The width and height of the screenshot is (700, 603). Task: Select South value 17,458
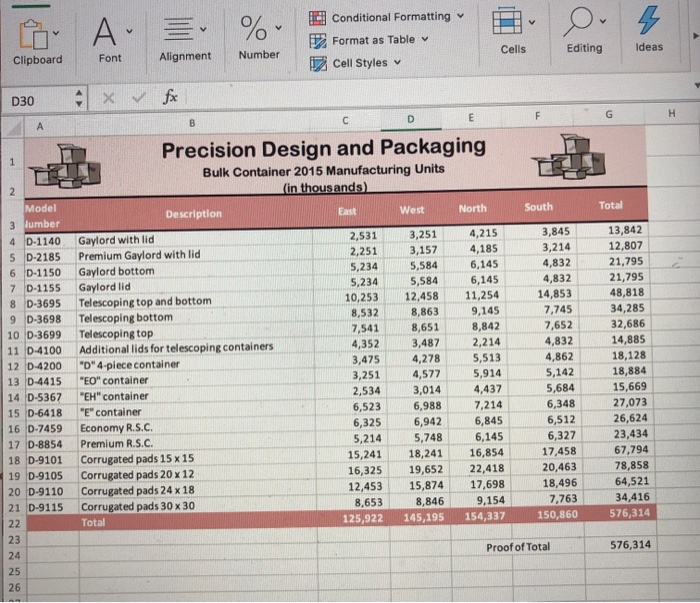point(548,451)
